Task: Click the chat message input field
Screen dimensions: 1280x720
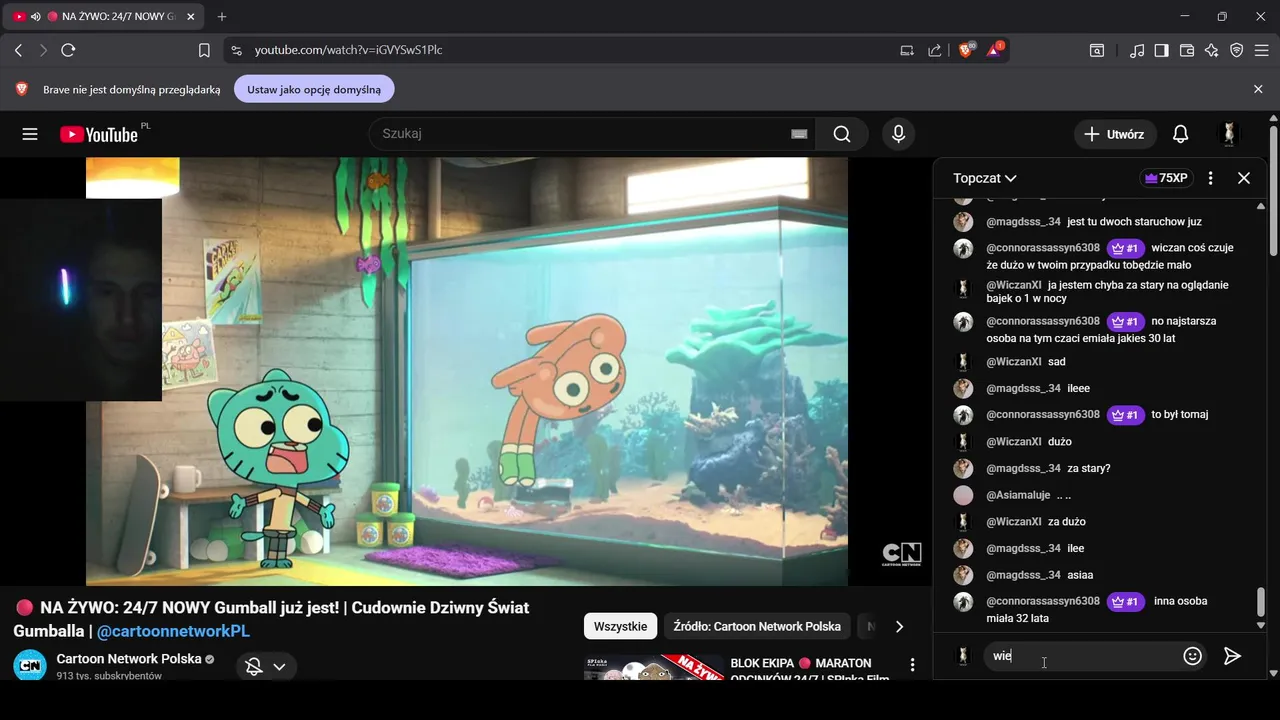Action: coord(1082,656)
